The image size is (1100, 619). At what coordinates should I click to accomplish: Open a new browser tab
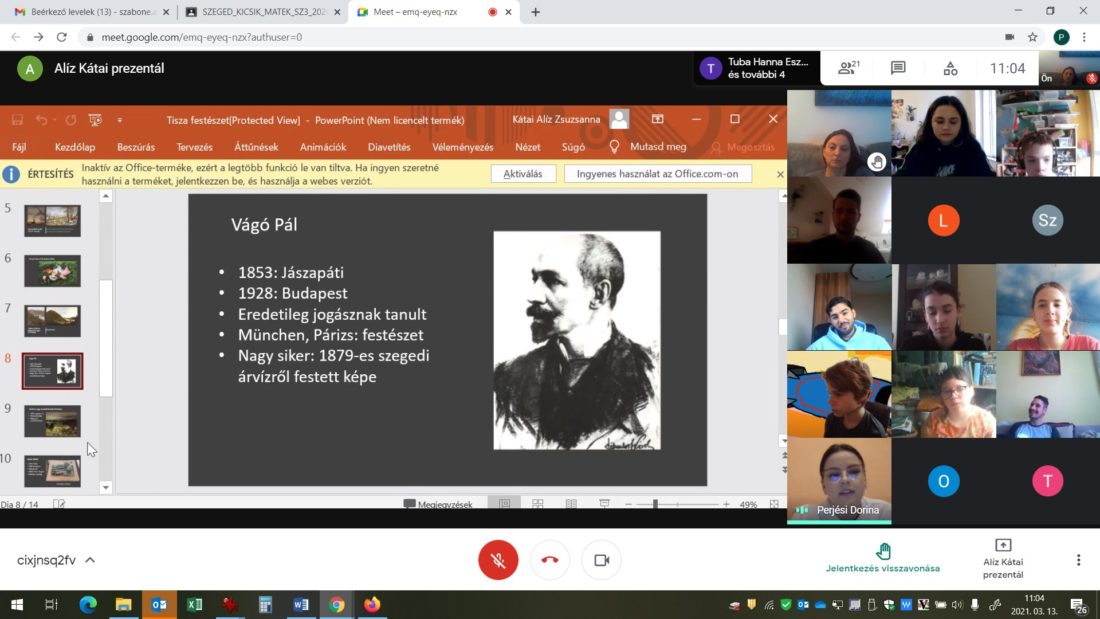tap(535, 12)
